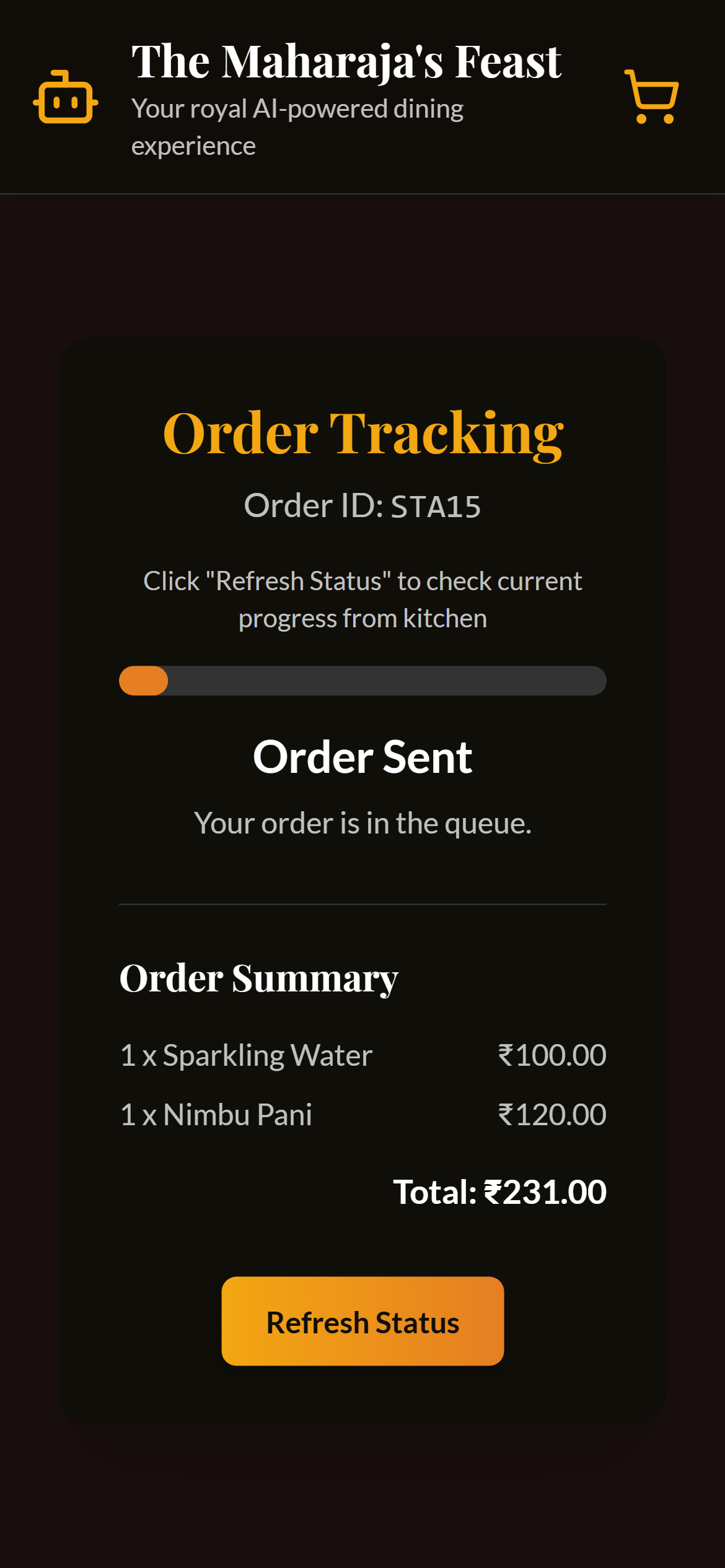
Task: Click the Order Sent status label
Action: (x=362, y=757)
